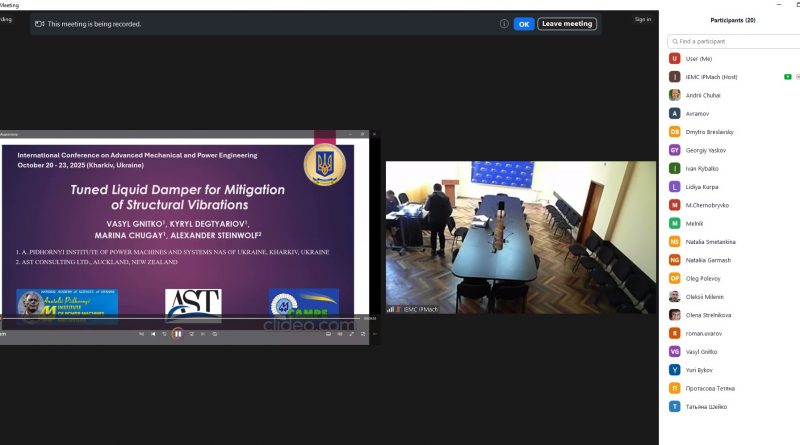Select Vasyl Gnitko in participants list
This screenshot has width=800, height=445.
[x=703, y=351]
